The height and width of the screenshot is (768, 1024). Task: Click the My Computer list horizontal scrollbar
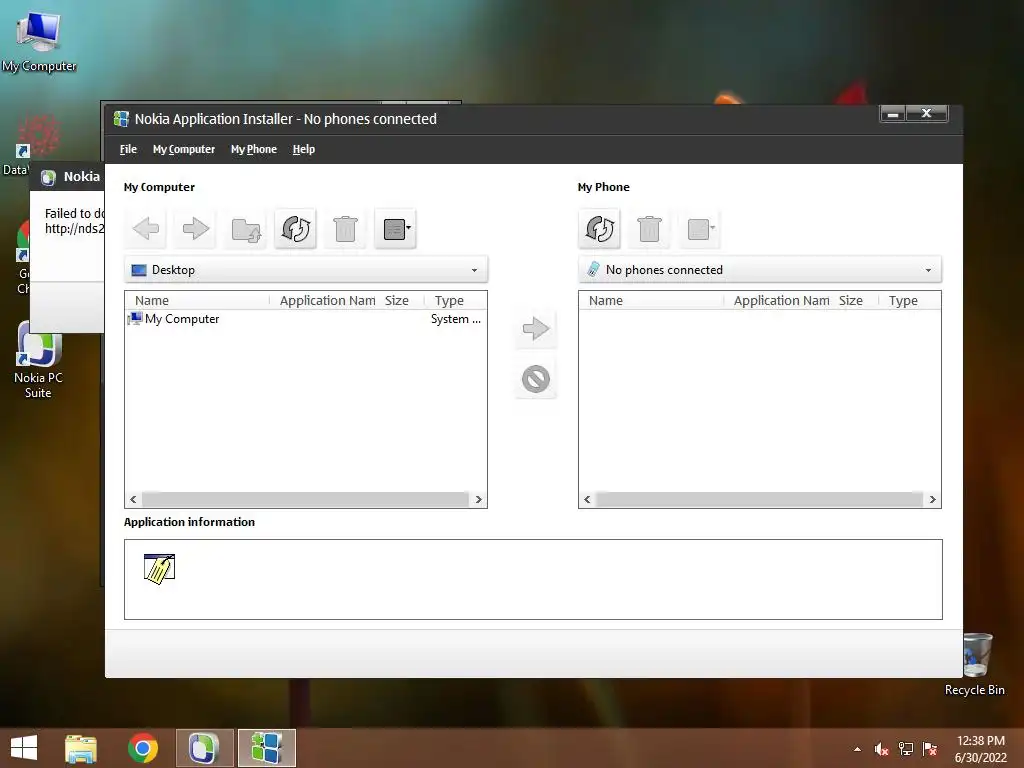(x=305, y=500)
